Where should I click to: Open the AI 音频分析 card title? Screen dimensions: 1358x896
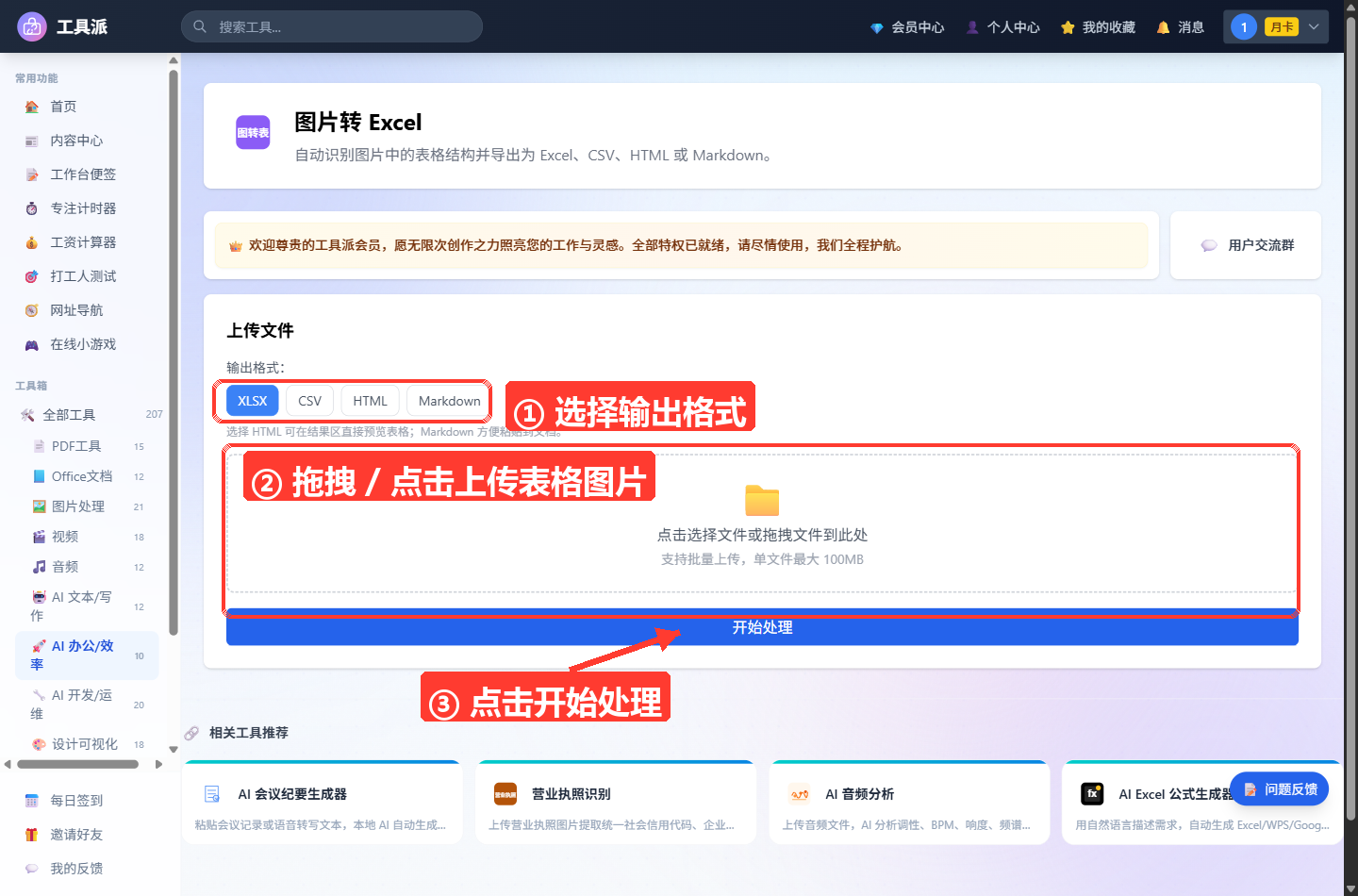tap(860, 794)
